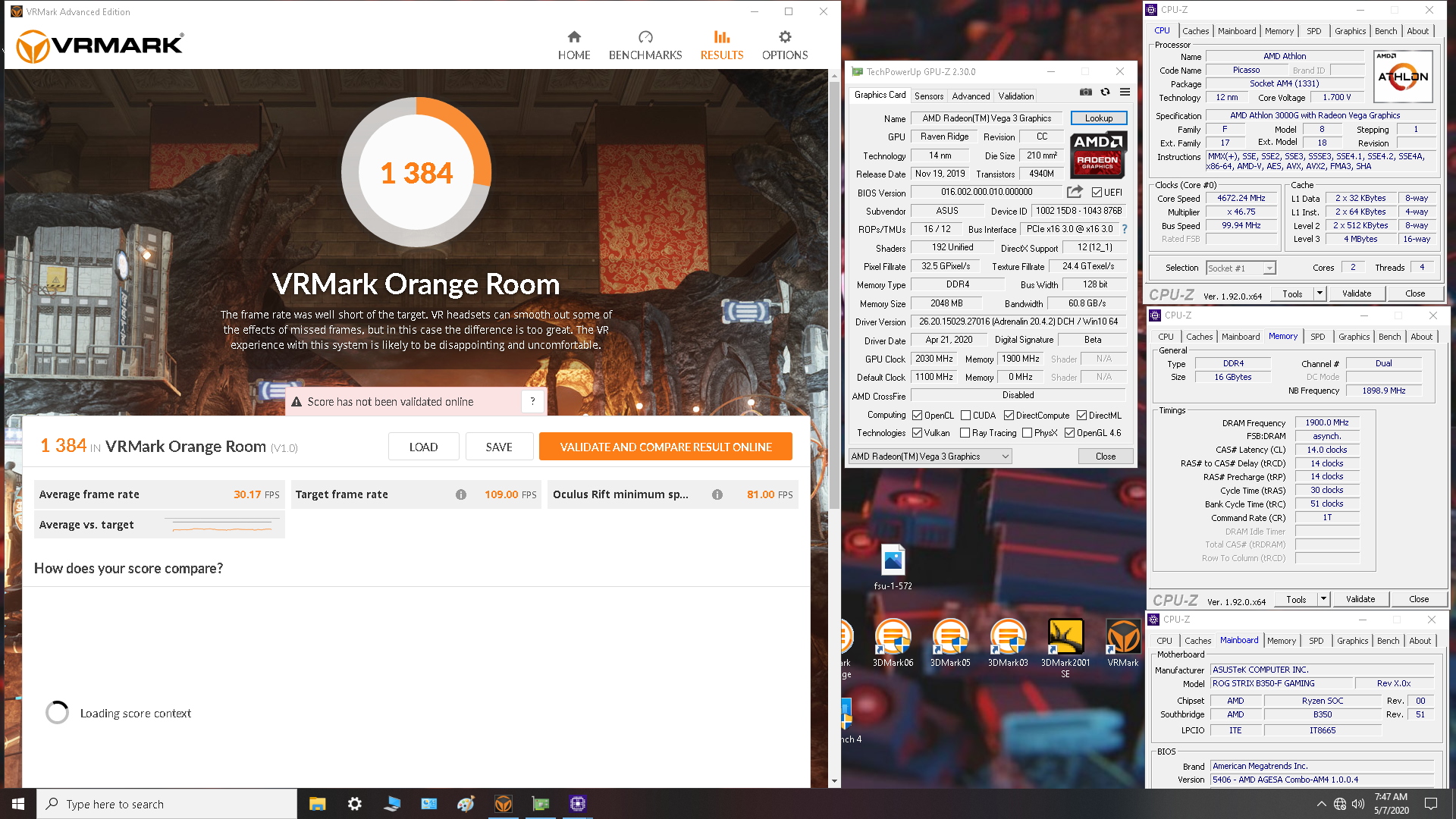Click the 1 384 score gauge

(416, 172)
